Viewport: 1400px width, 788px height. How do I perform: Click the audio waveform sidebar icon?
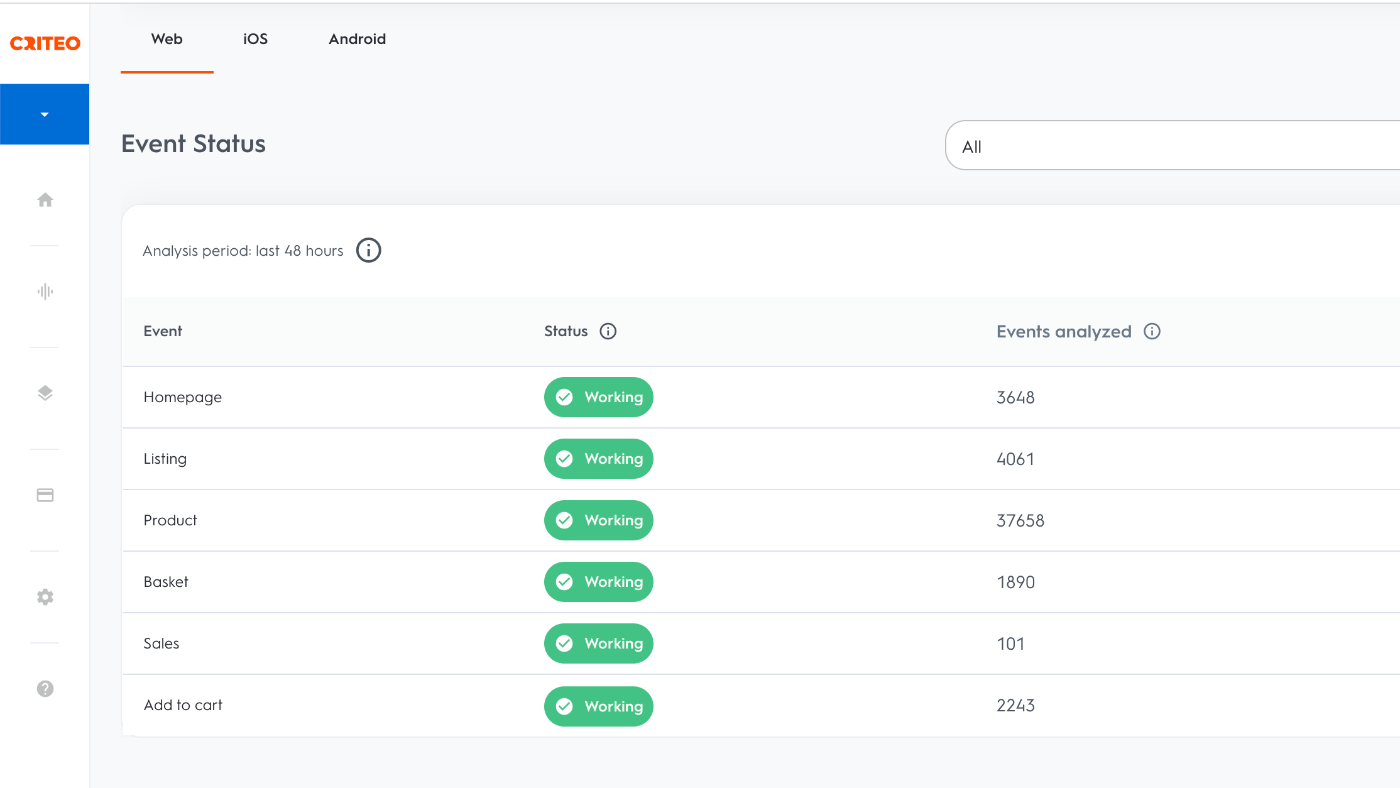(45, 292)
